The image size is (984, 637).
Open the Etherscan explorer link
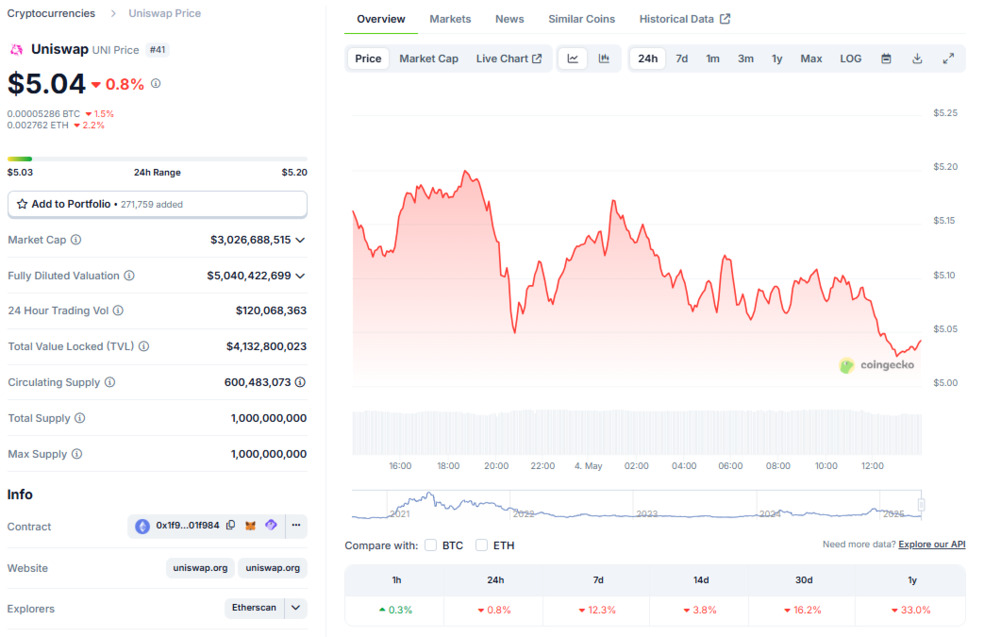[254, 608]
